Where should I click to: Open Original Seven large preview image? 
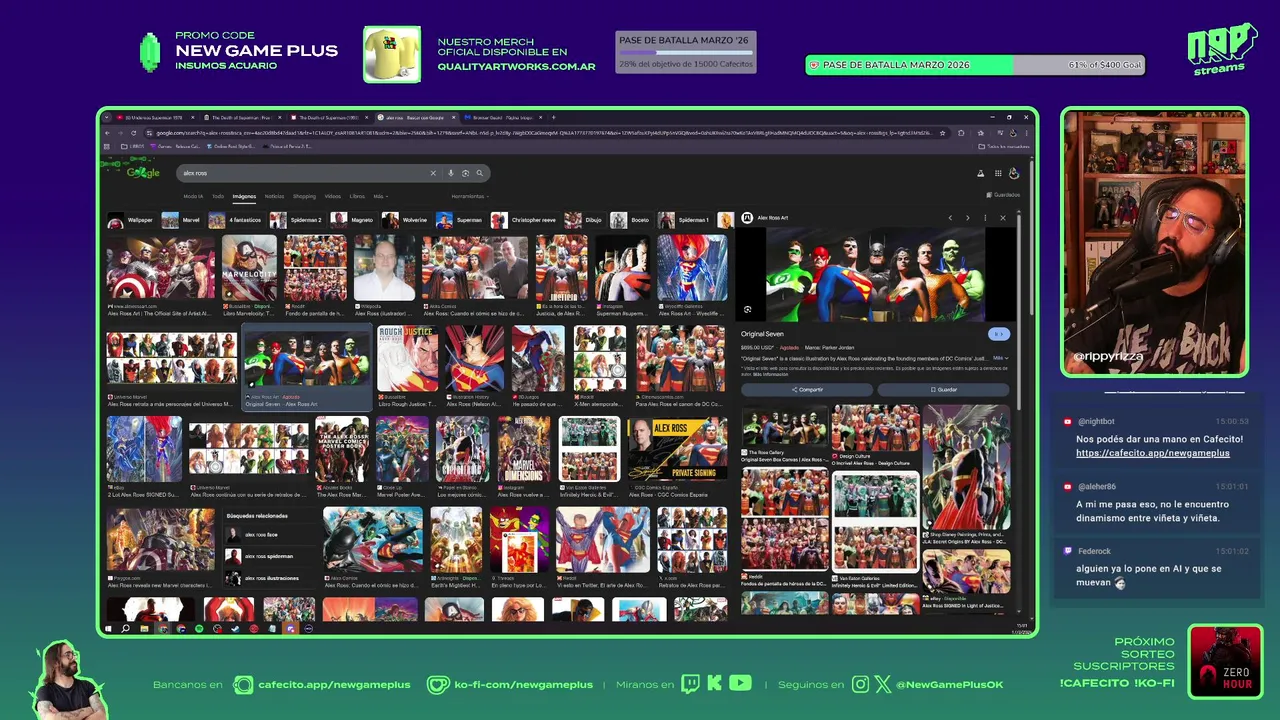click(875, 275)
